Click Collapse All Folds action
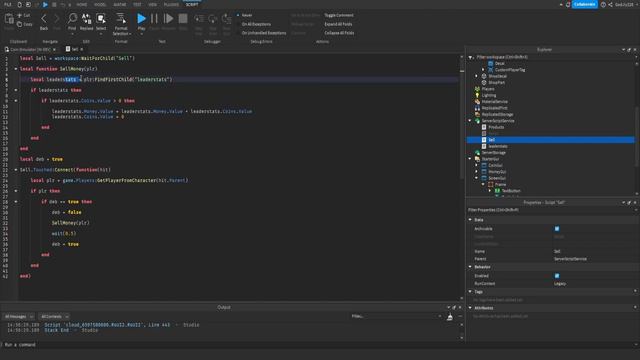The height and width of the screenshot is (360, 640). 339,33
